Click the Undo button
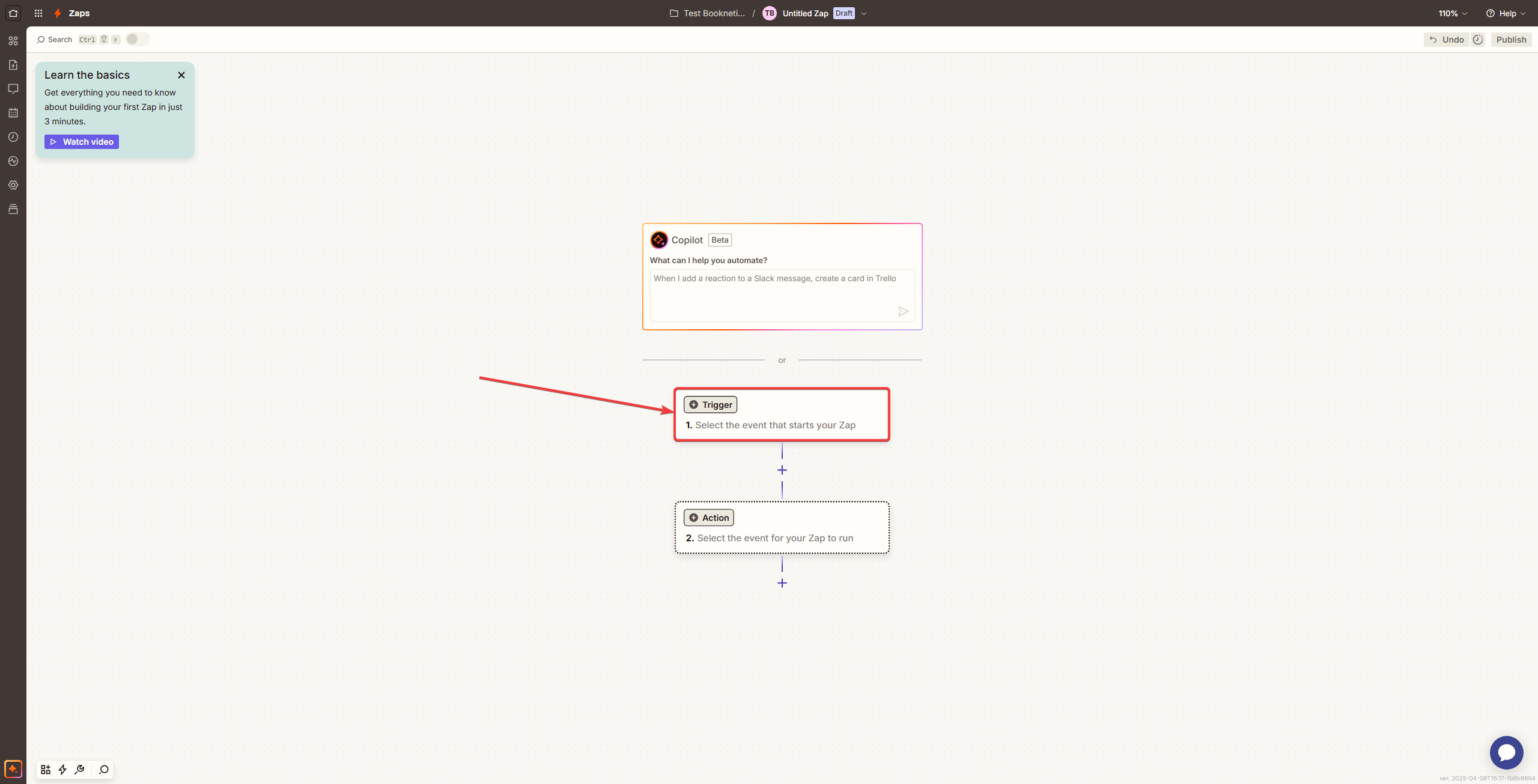The image size is (1538, 784). click(x=1446, y=40)
